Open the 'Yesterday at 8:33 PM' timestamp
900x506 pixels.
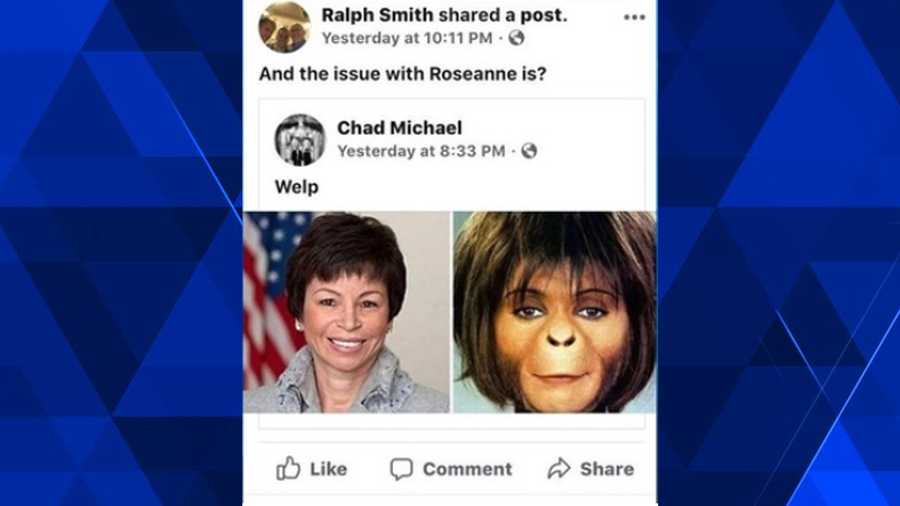pos(421,151)
